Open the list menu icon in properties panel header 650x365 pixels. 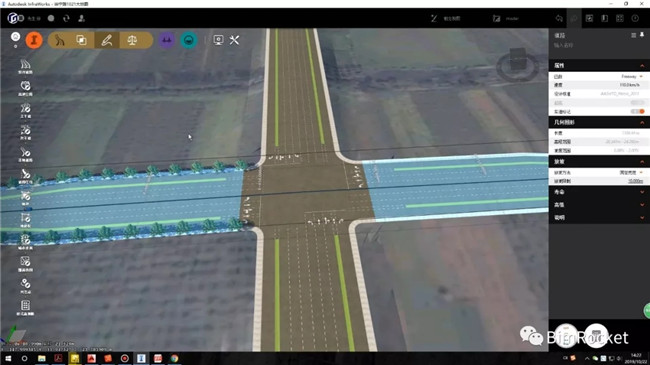633,35
